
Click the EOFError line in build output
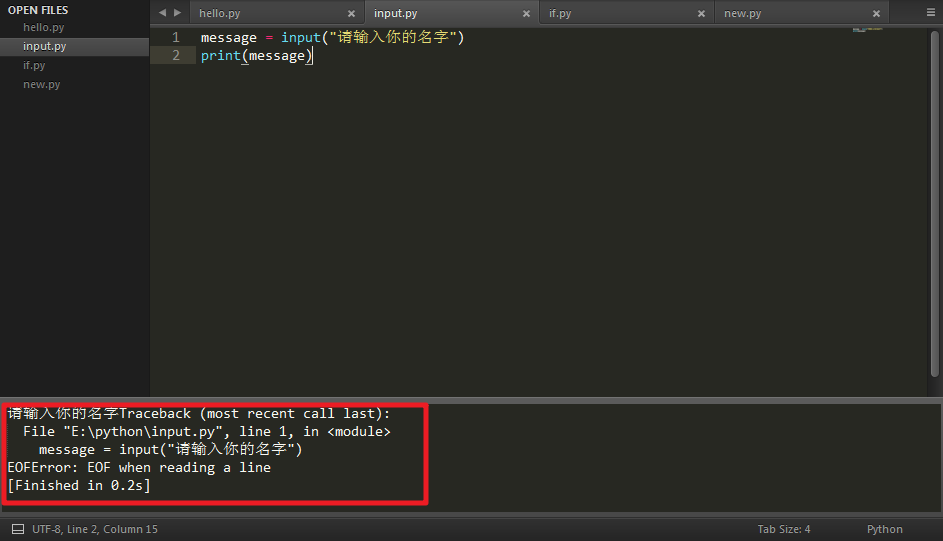[x=139, y=467]
